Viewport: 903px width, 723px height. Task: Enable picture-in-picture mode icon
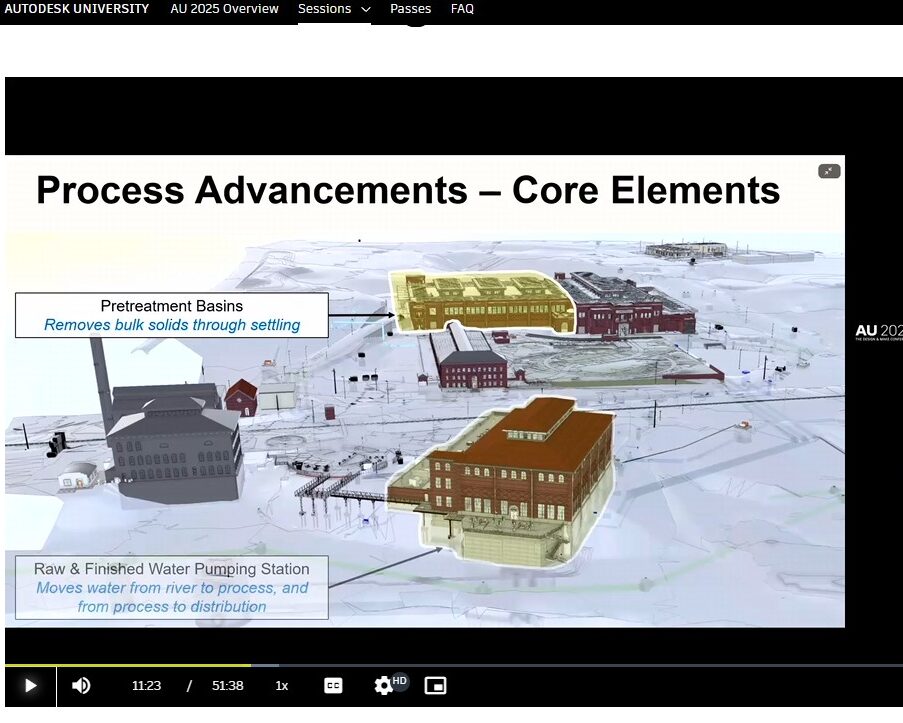coord(435,685)
